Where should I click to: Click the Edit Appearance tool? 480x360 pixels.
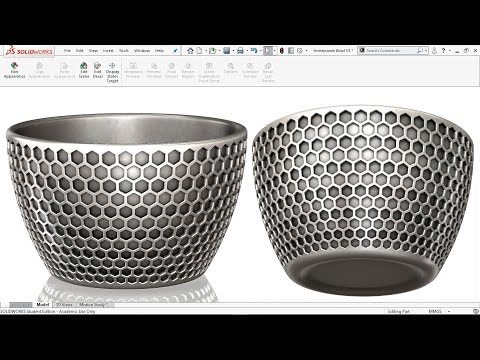[14, 70]
